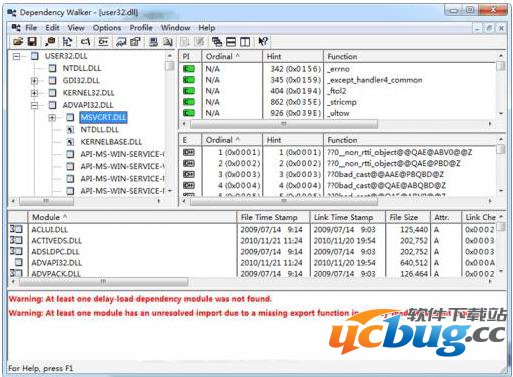Click the Tile Horizontally toolbar icon

[x=231, y=42]
